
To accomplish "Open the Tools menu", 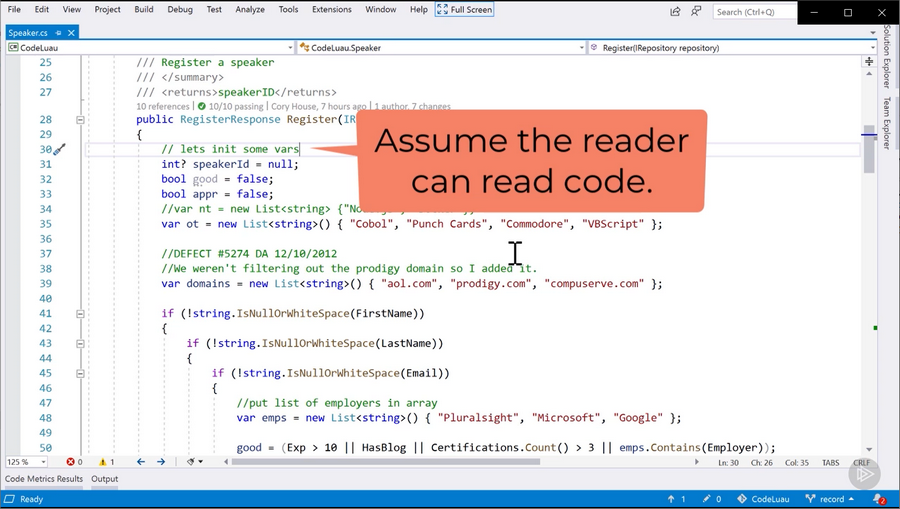I will [288, 10].
